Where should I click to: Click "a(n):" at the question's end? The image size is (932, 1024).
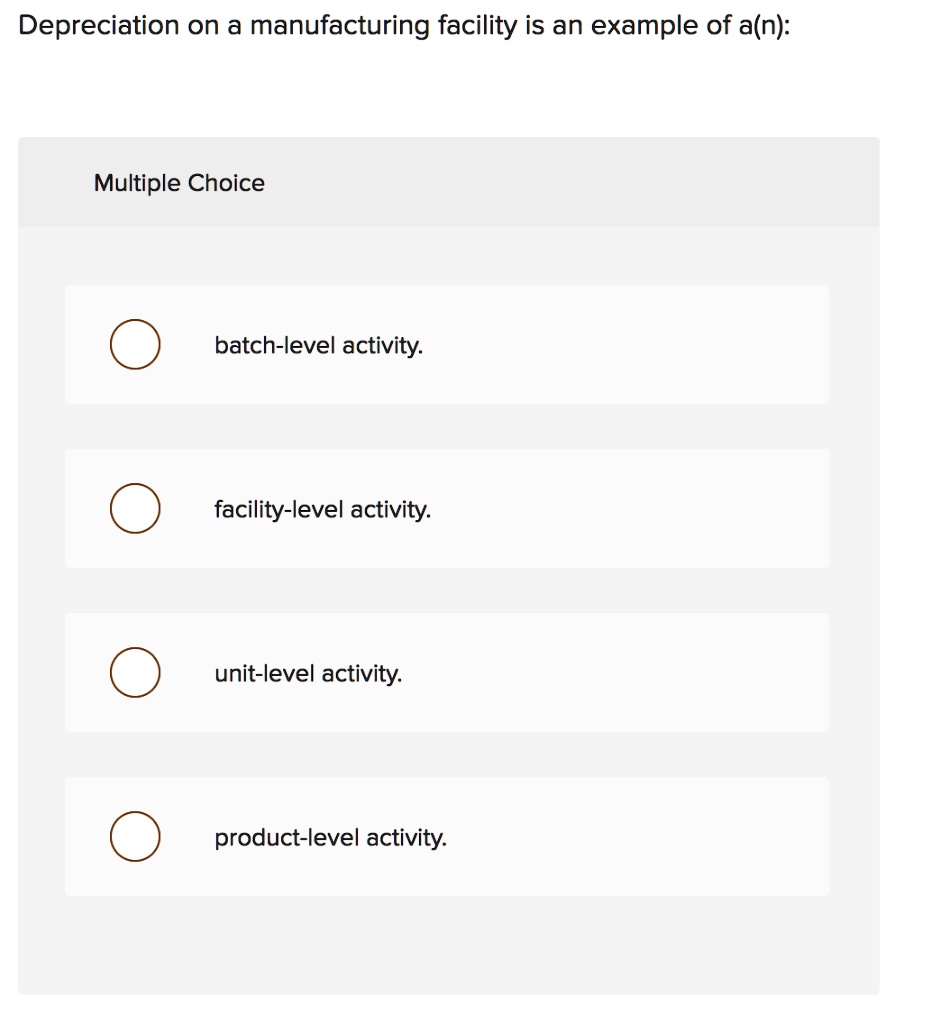763,26
